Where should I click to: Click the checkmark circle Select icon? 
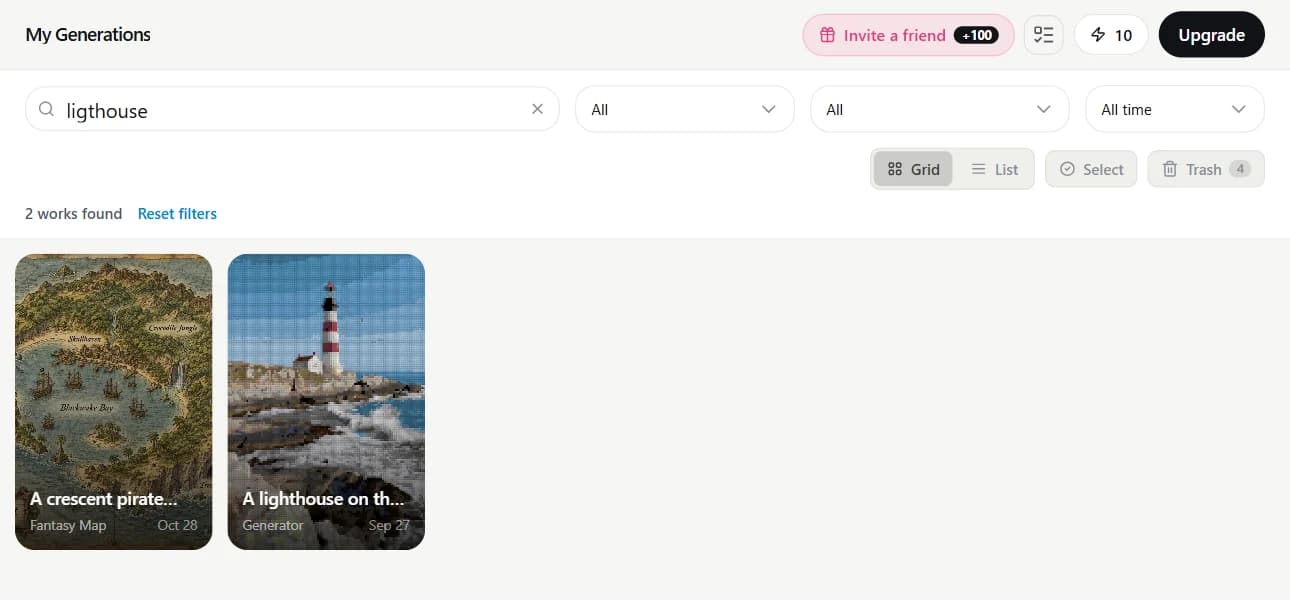click(1067, 169)
